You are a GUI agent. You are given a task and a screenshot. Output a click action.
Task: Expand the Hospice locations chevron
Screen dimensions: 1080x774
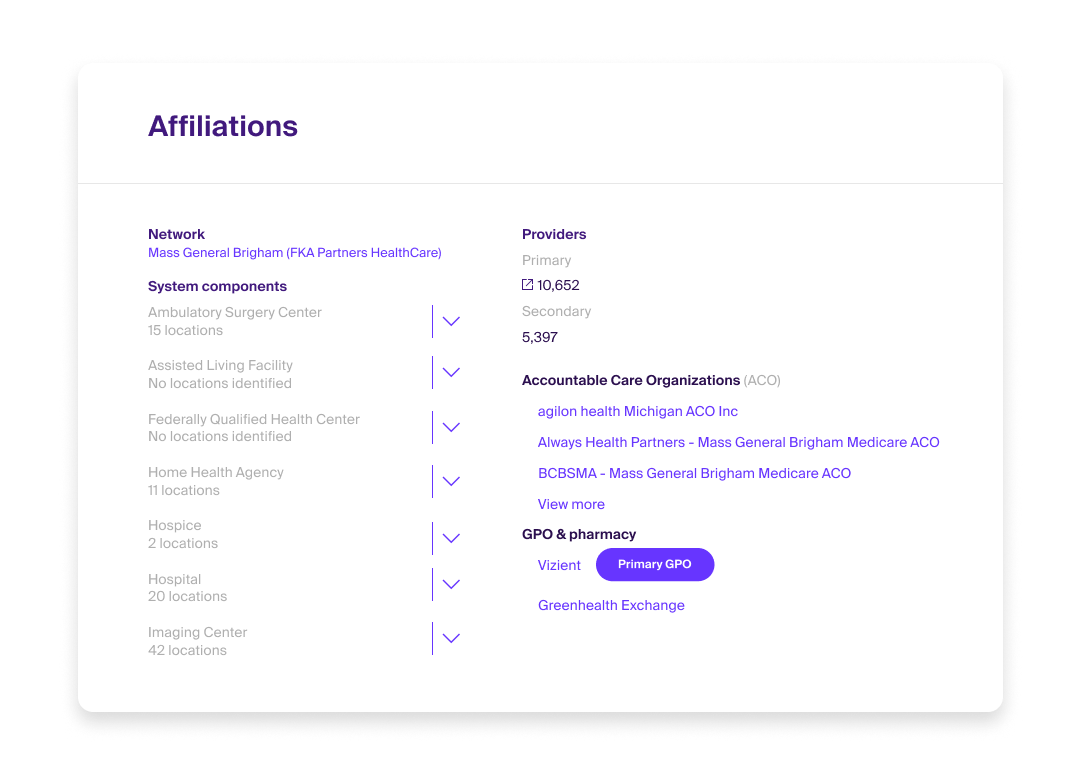click(451, 538)
